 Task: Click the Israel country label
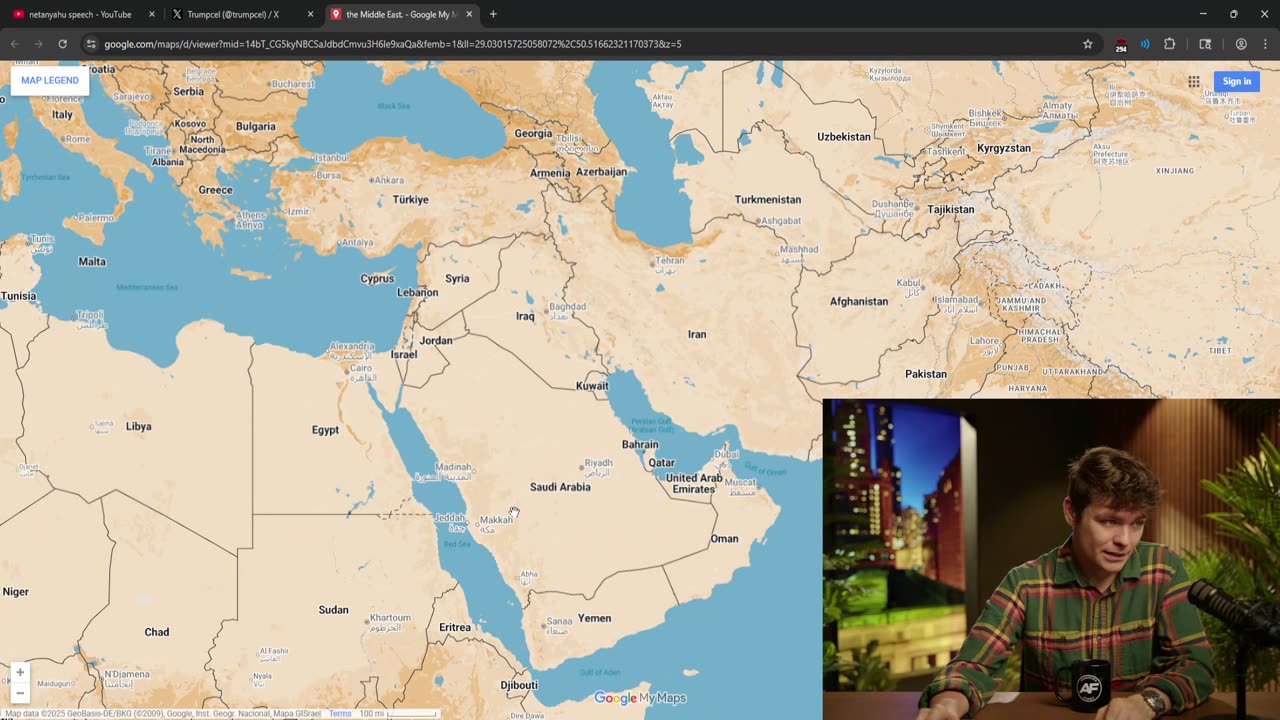tap(404, 354)
